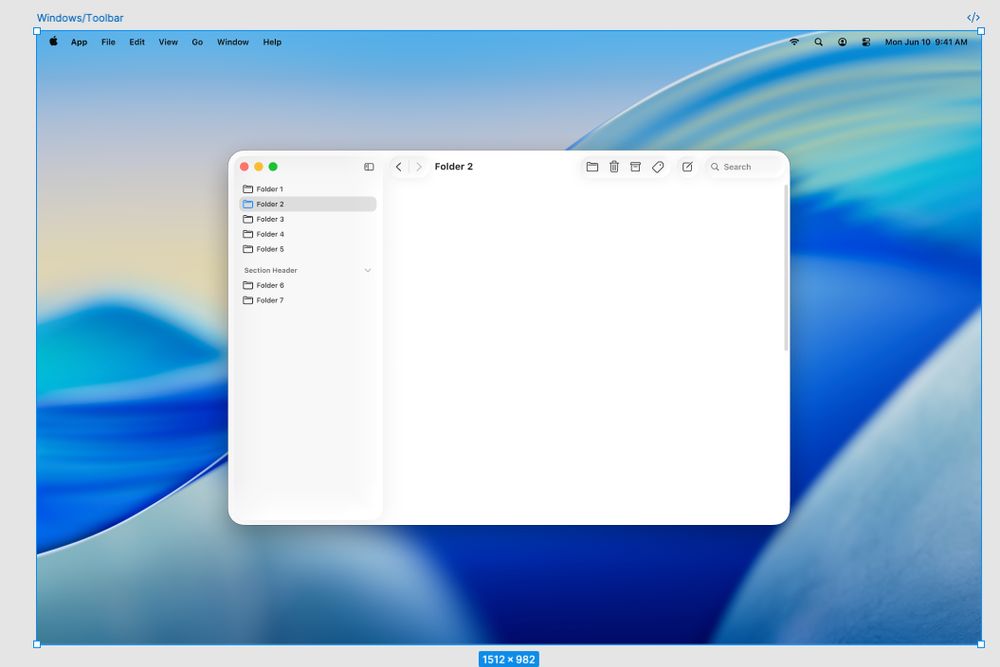Image resolution: width=1000 pixels, height=667 pixels.
Task: Open the Go menu
Action: tap(197, 42)
